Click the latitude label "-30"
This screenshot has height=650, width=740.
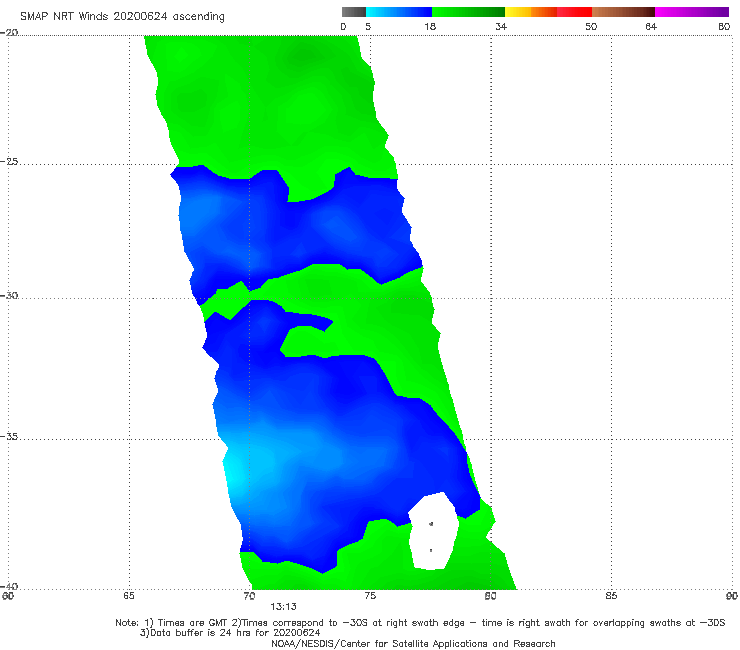pos(9,295)
